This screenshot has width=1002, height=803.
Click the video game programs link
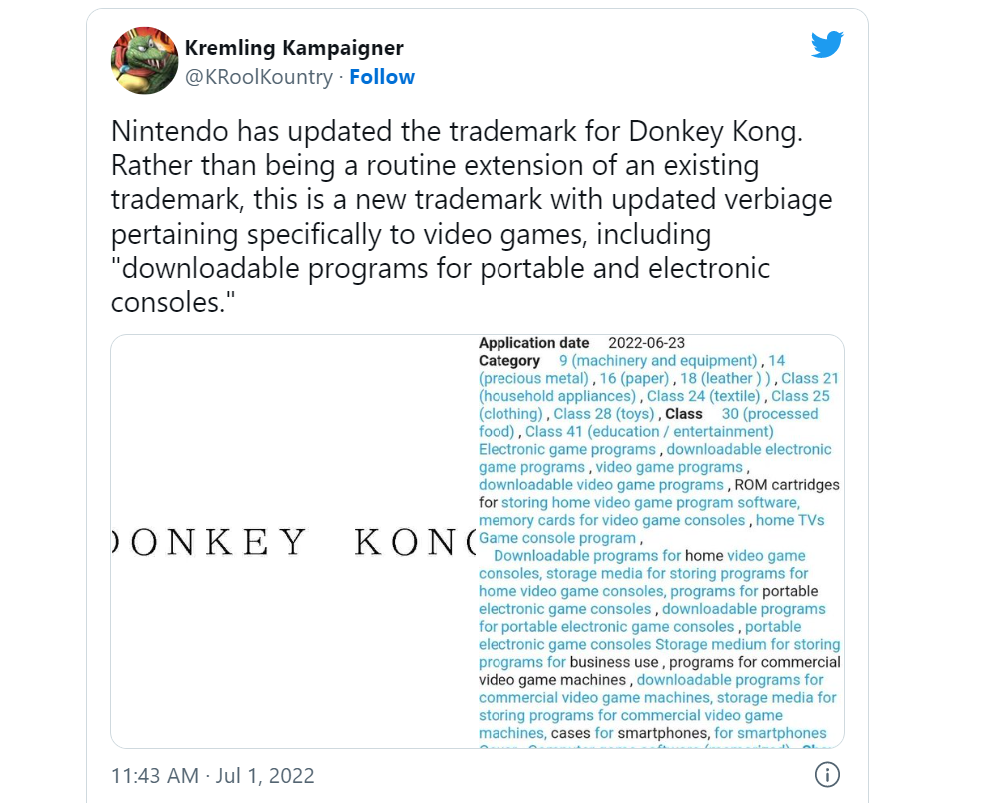(671, 467)
